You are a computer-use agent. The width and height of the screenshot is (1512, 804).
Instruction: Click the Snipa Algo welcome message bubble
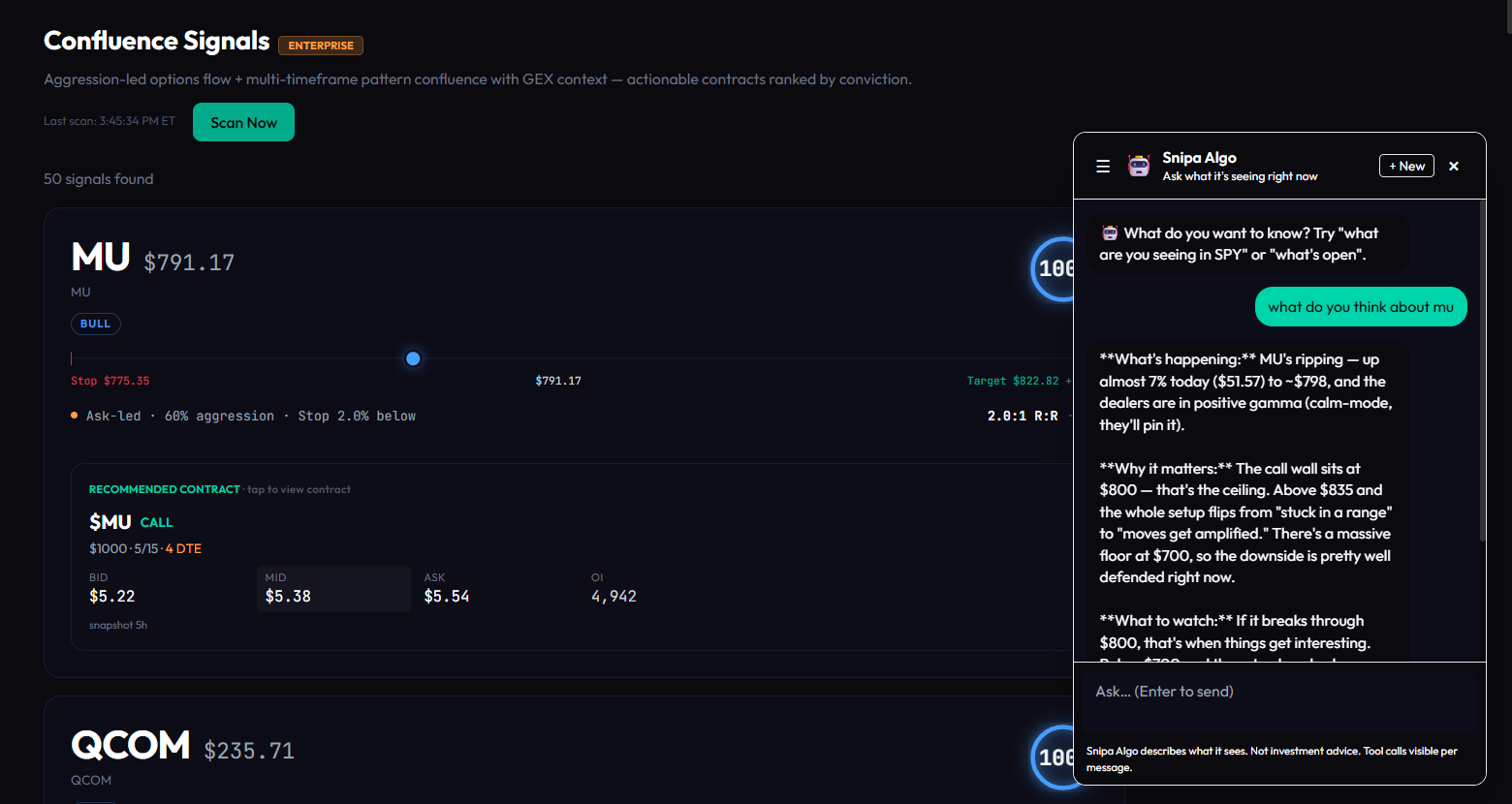(1247, 244)
